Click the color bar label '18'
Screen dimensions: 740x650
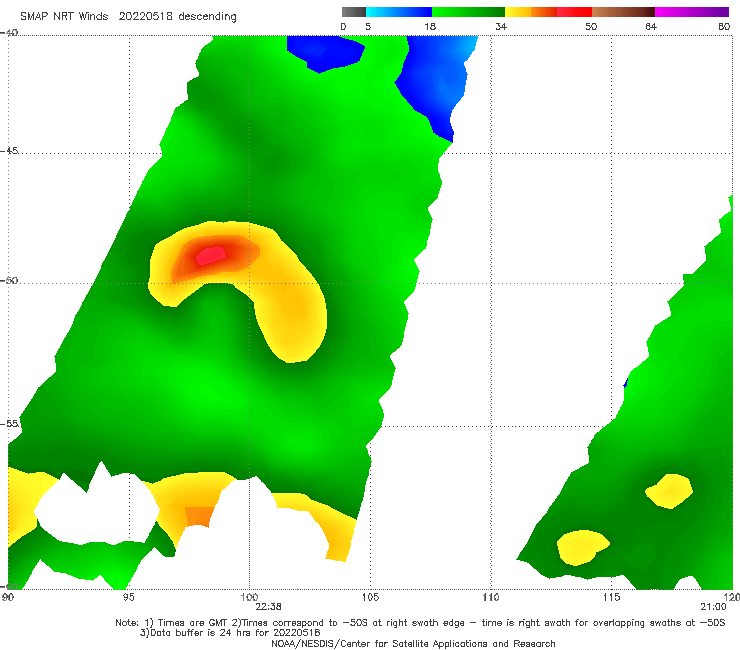click(x=430, y=27)
